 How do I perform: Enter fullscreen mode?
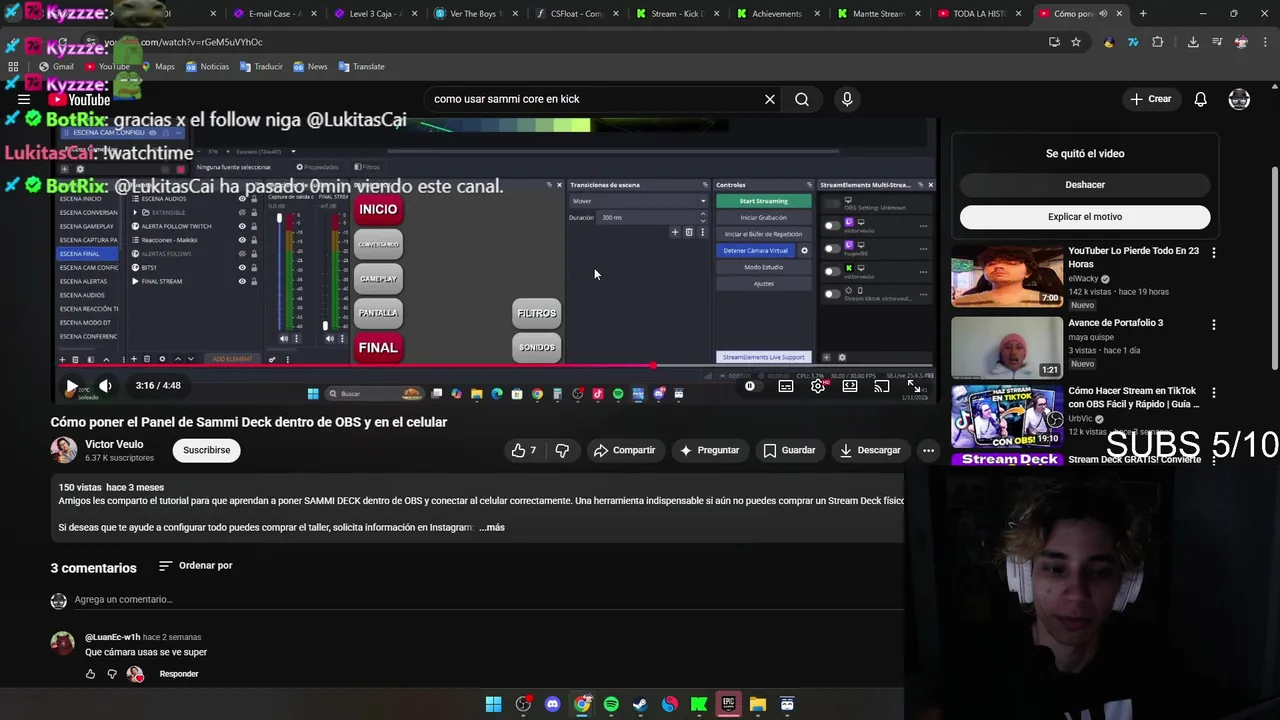[x=914, y=386]
